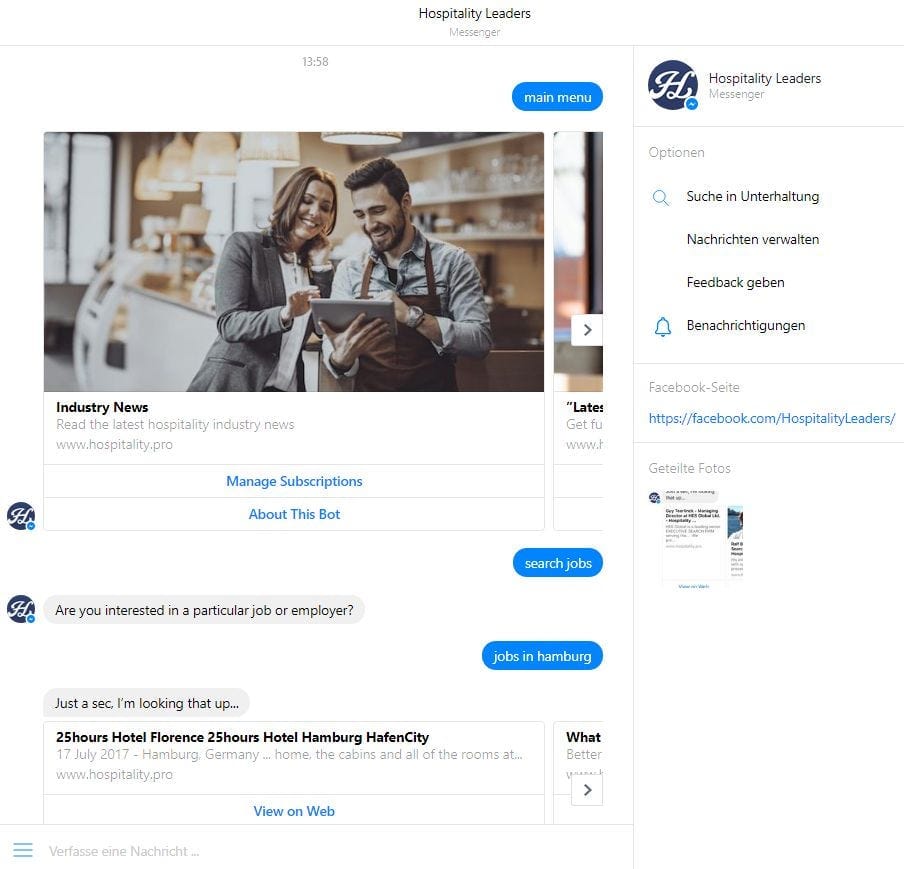Click the '13:58' timestamp
The height and width of the screenshot is (869, 904).
coord(315,62)
